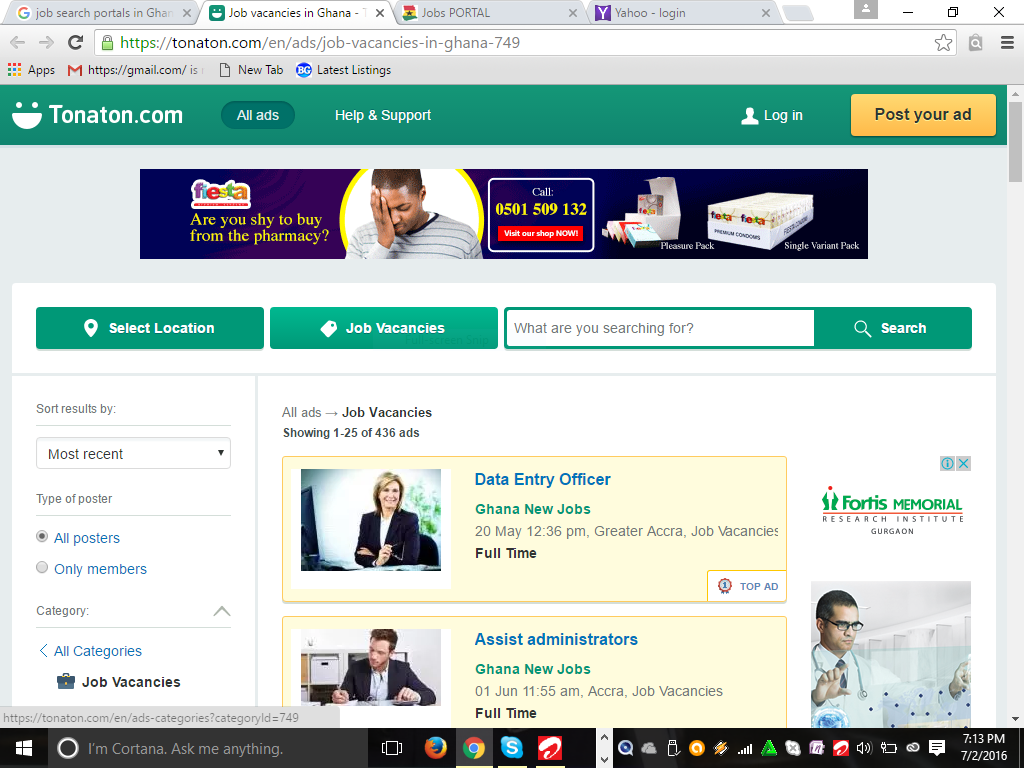
Task: Open Task View in the taskbar
Action: tap(392, 748)
